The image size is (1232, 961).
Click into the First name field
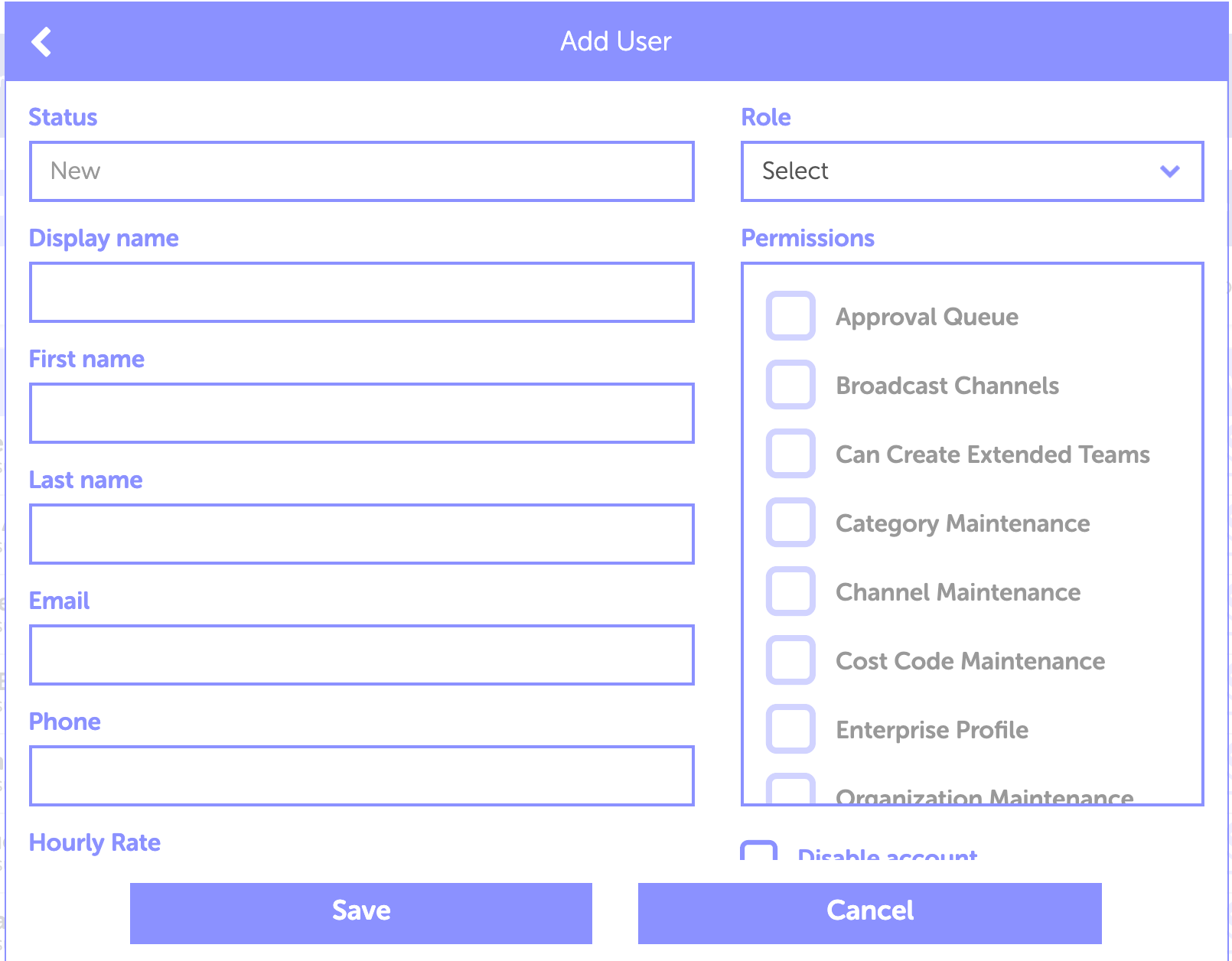tap(362, 413)
